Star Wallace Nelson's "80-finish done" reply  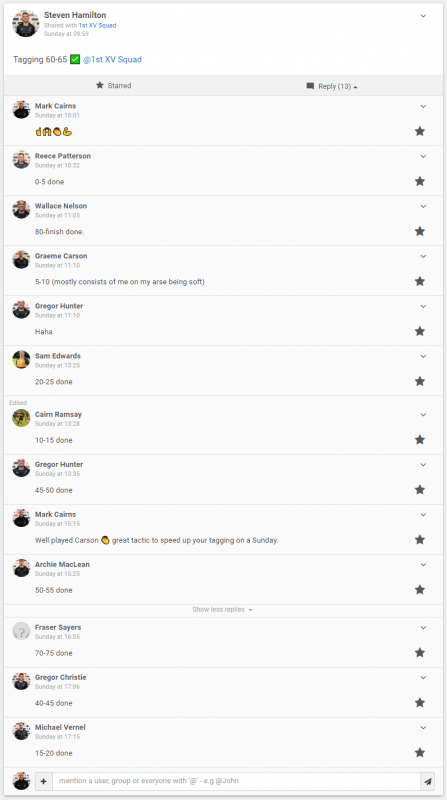[x=419, y=231]
